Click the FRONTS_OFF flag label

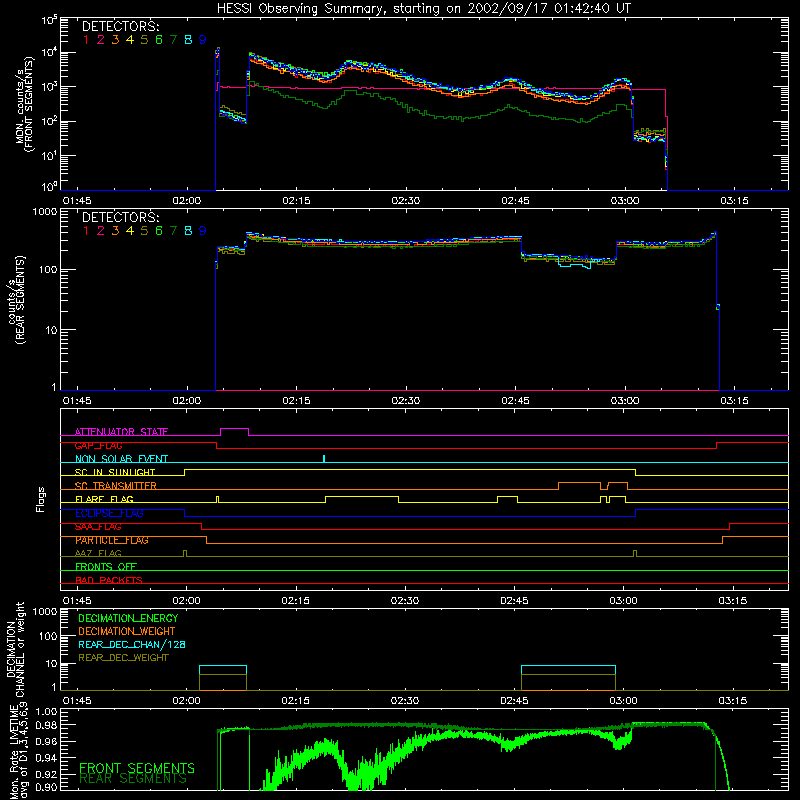[106, 566]
